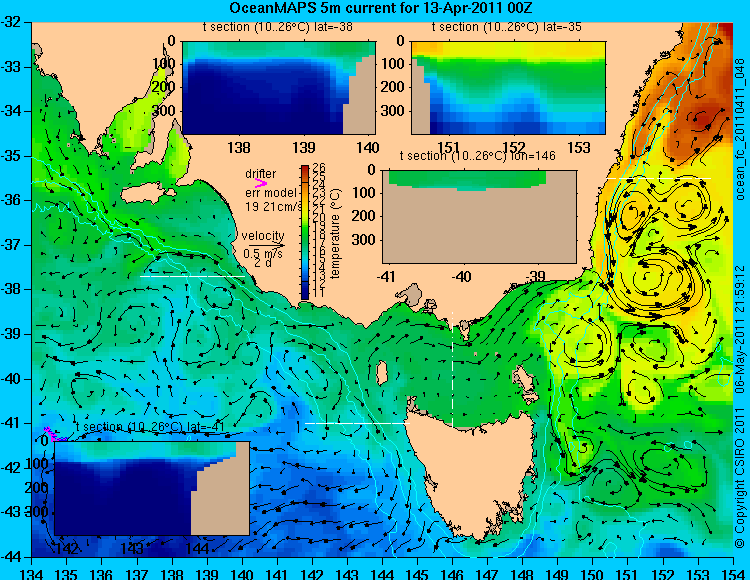Click the '2 d' legend text

(x=262, y=263)
